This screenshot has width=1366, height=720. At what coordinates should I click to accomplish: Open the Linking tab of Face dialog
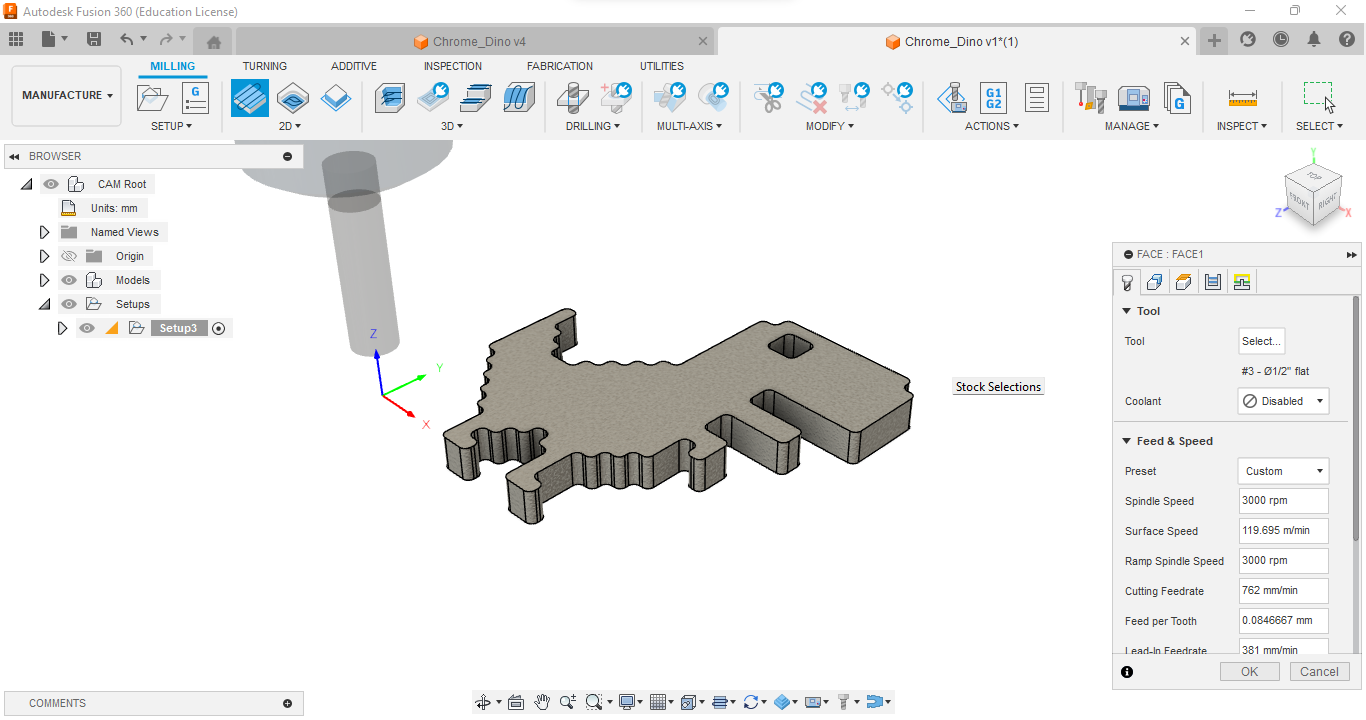click(x=1242, y=282)
